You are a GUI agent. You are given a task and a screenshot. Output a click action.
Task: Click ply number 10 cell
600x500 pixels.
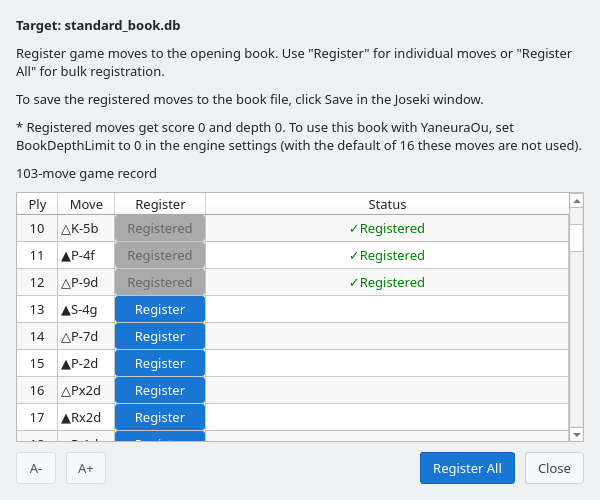(37, 228)
